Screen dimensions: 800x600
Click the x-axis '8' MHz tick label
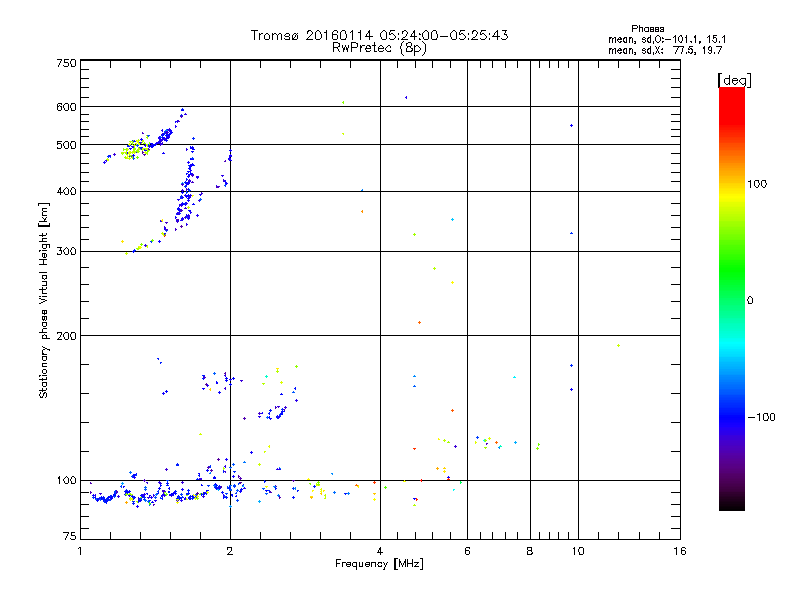(530, 551)
